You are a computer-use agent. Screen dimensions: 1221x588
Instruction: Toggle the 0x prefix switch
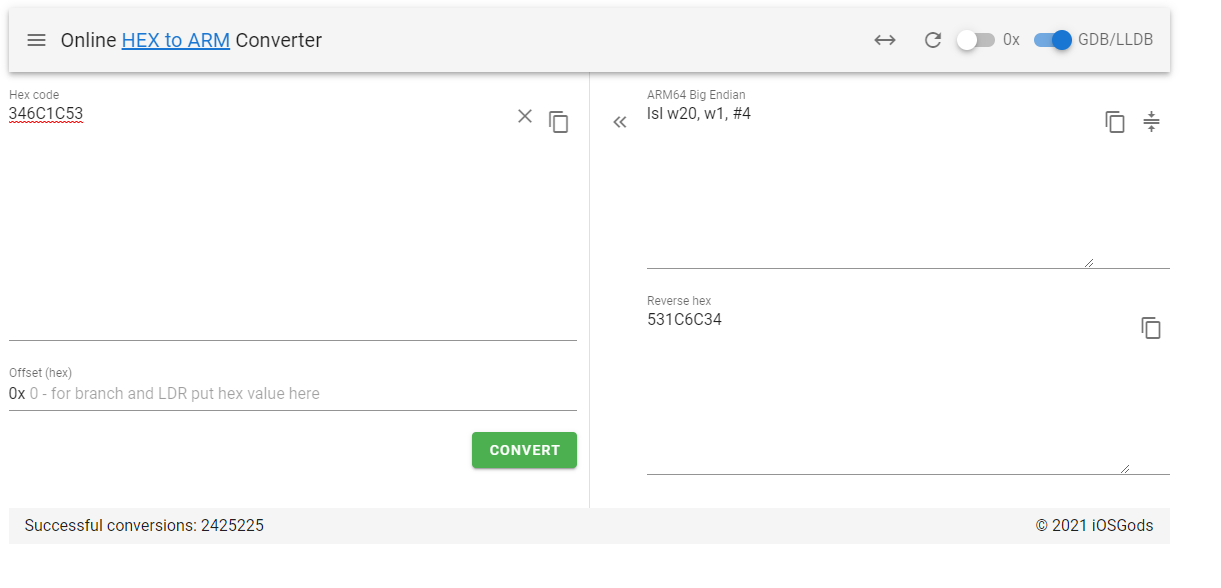pos(975,40)
